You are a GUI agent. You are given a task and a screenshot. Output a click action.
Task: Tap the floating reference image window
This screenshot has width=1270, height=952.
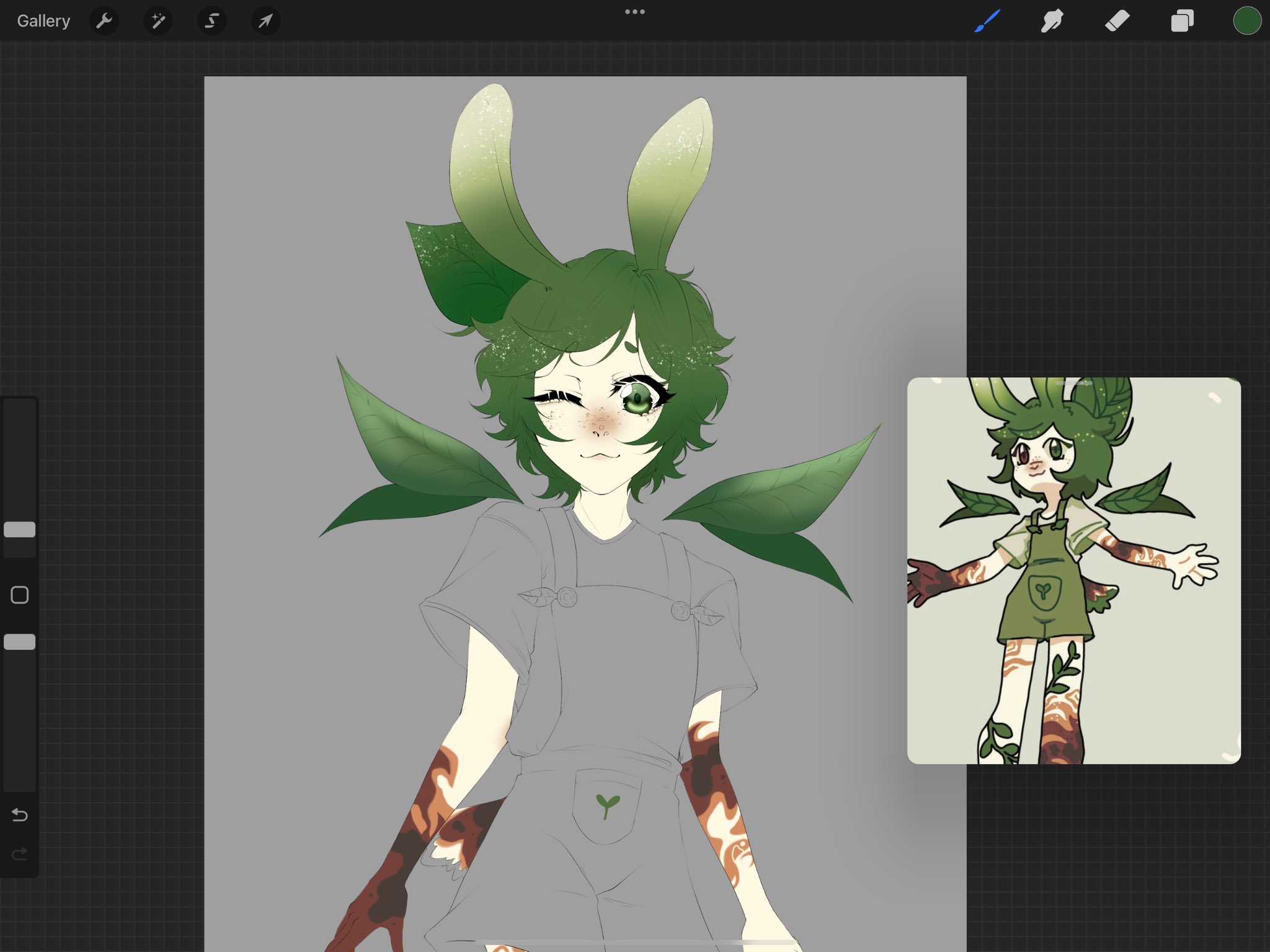coord(1073,571)
